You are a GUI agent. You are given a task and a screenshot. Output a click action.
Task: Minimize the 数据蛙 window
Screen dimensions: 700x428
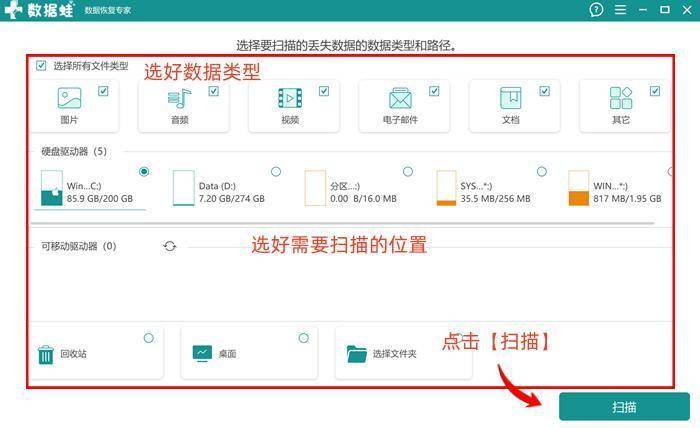tap(643, 9)
